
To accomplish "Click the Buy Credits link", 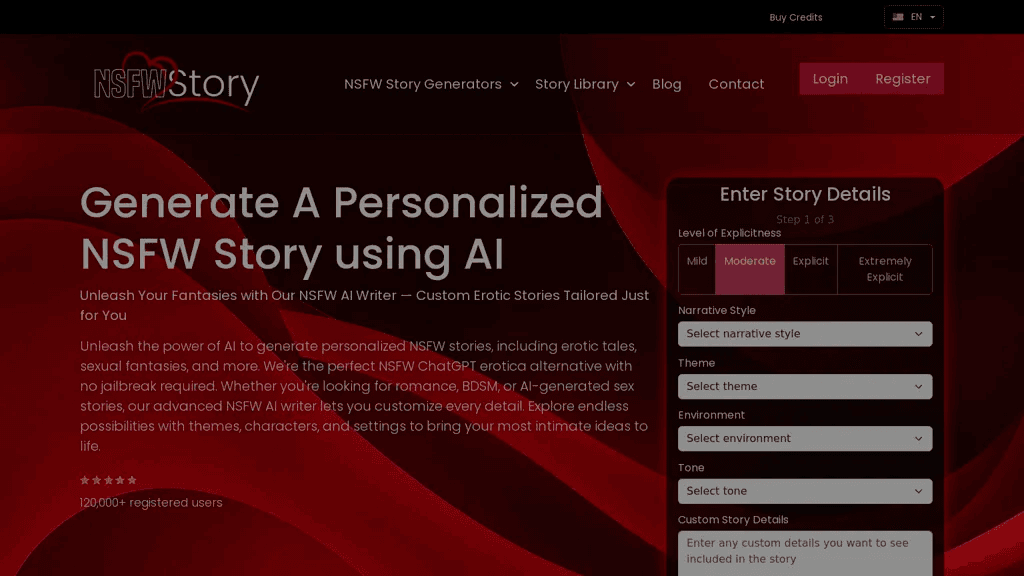I will click(x=795, y=18).
